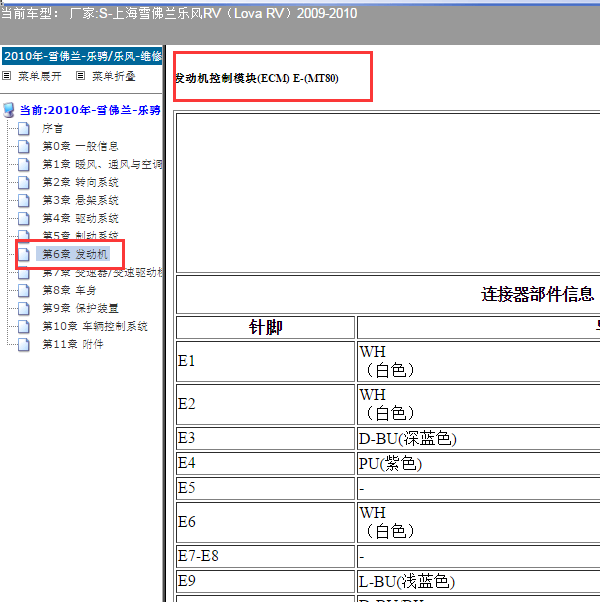The image size is (600, 602).
Task: Click the page icon next to 第4章 驱动系统
Action: [24, 218]
